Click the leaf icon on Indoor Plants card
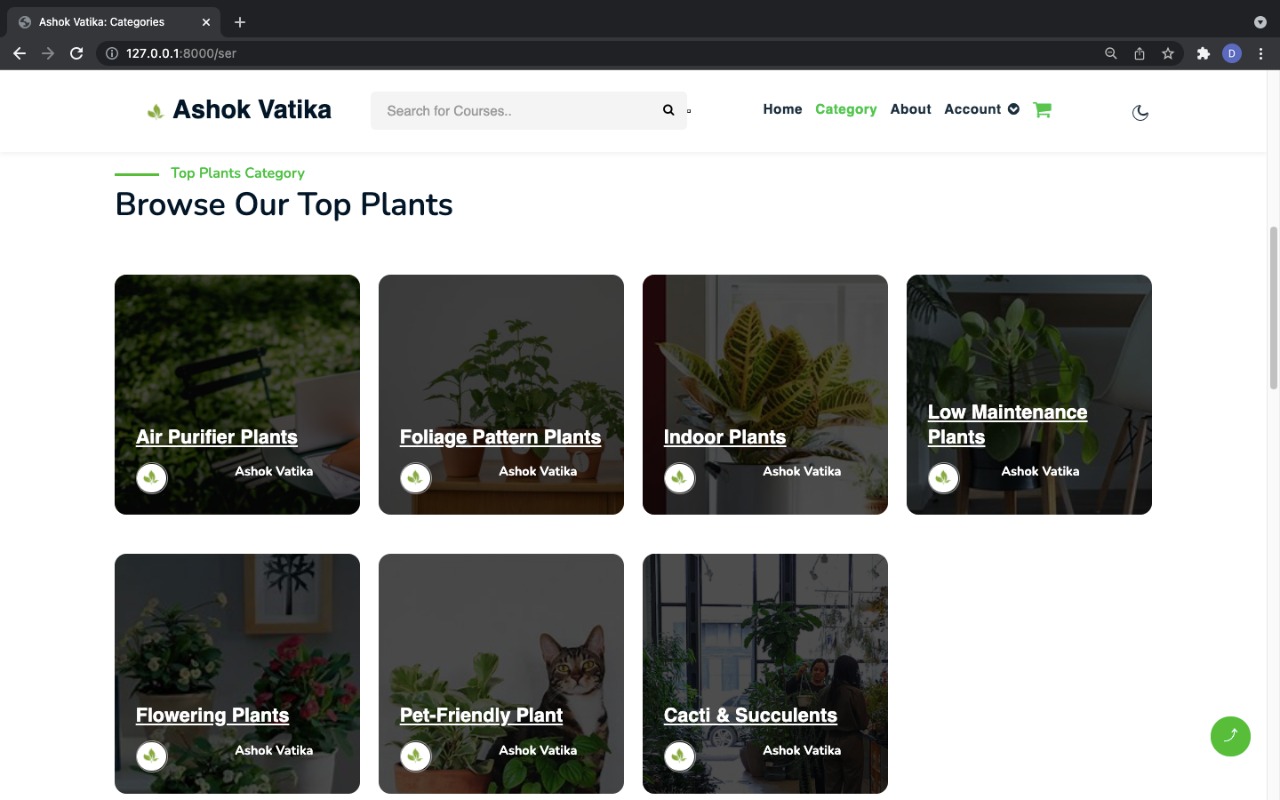The height and width of the screenshot is (800, 1280). pyautogui.click(x=679, y=478)
